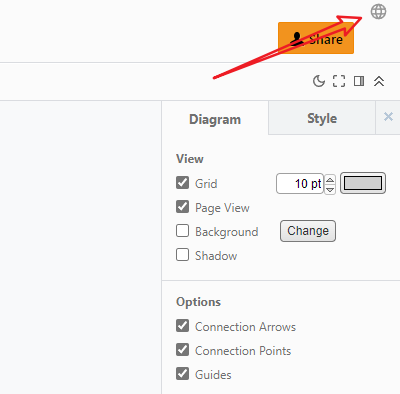Enter fullscreen mode via bracket icon
The width and height of the screenshot is (400, 394).
click(x=339, y=81)
